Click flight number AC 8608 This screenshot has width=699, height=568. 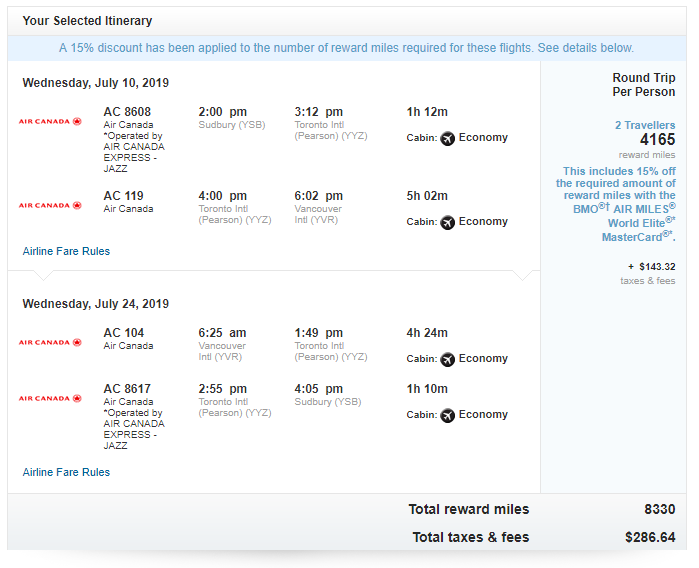tap(127, 112)
